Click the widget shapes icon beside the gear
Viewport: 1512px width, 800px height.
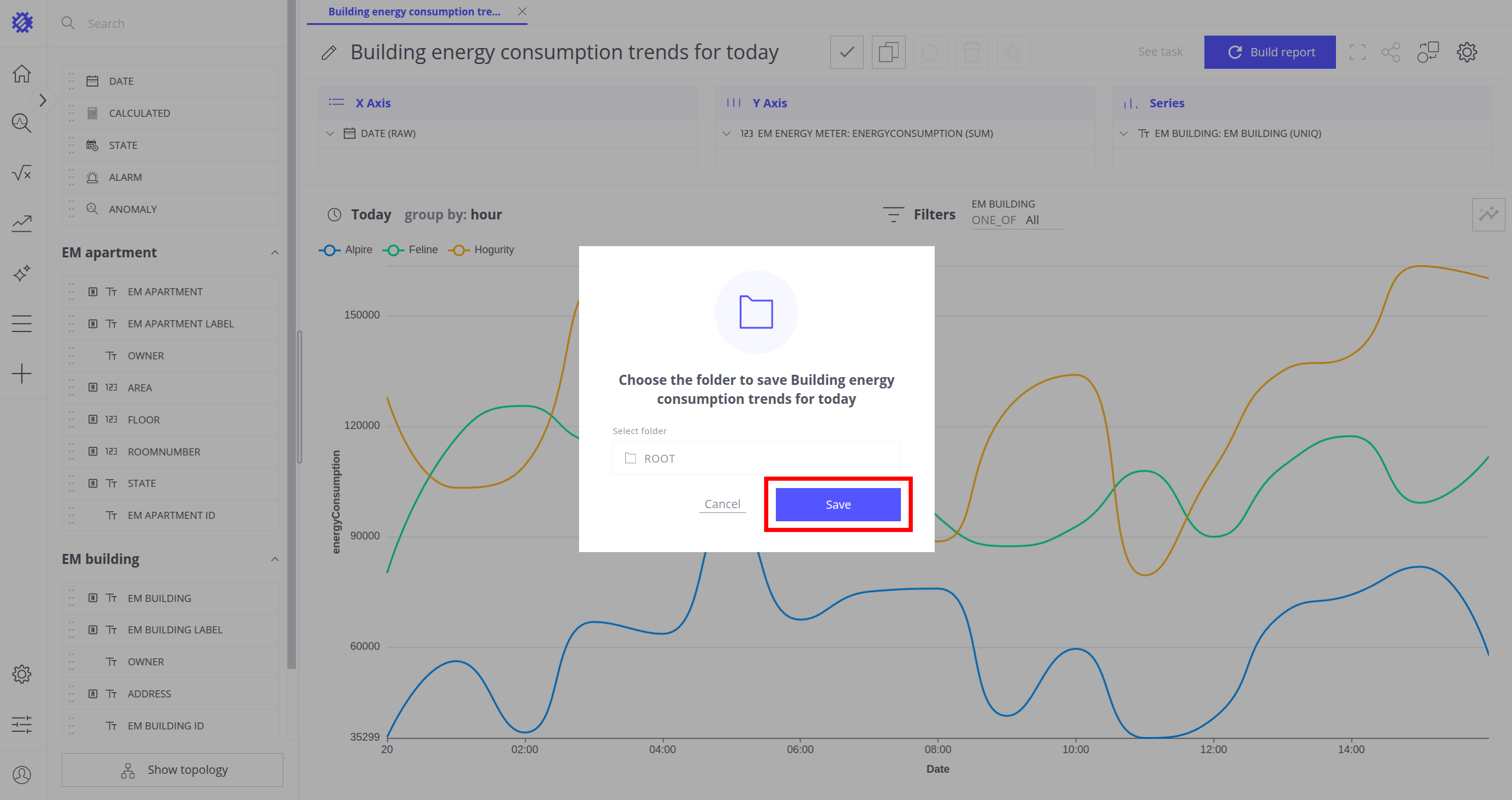click(x=1427, y=52)
